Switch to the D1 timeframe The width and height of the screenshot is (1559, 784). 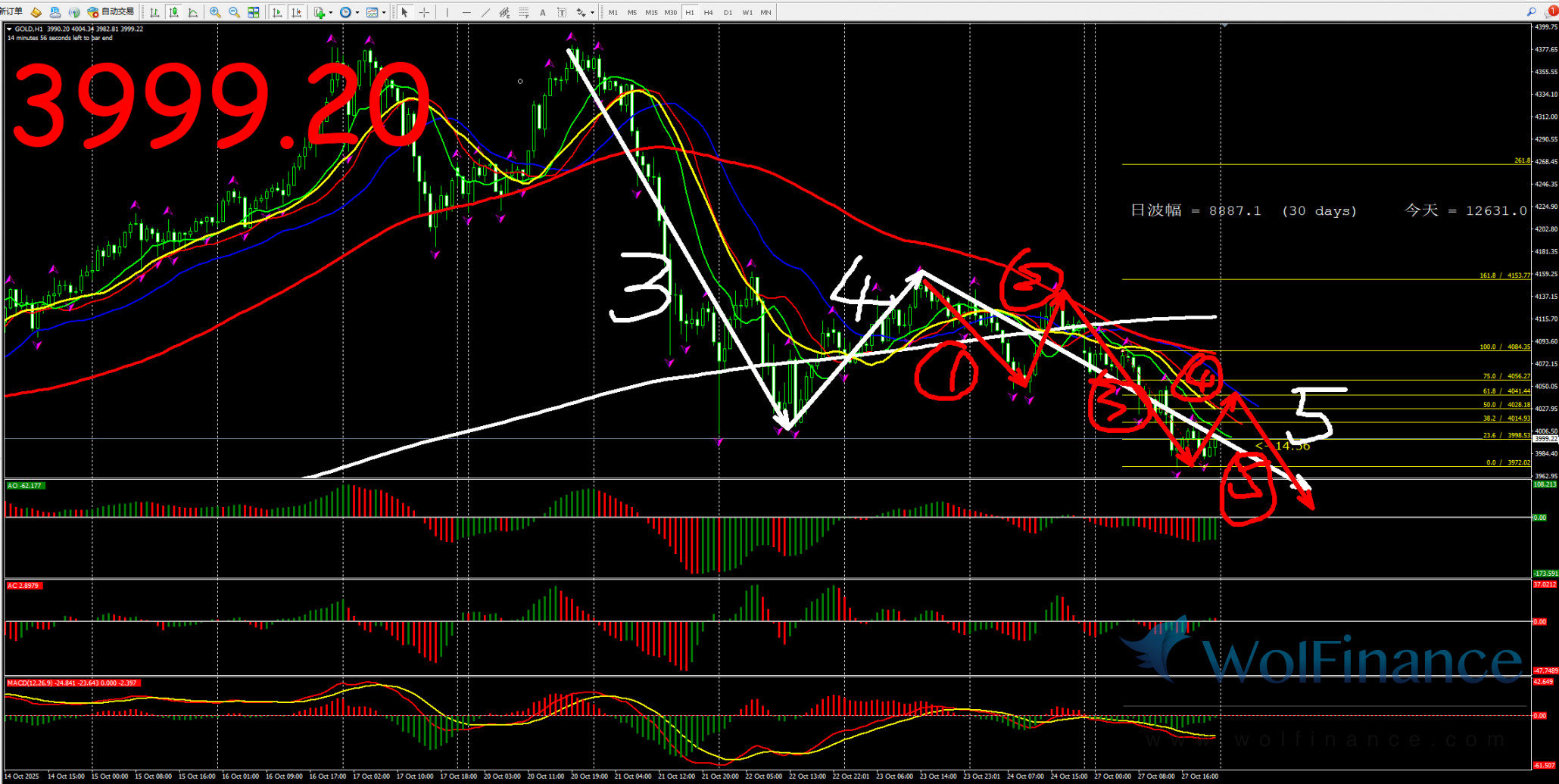coord(728,12)
